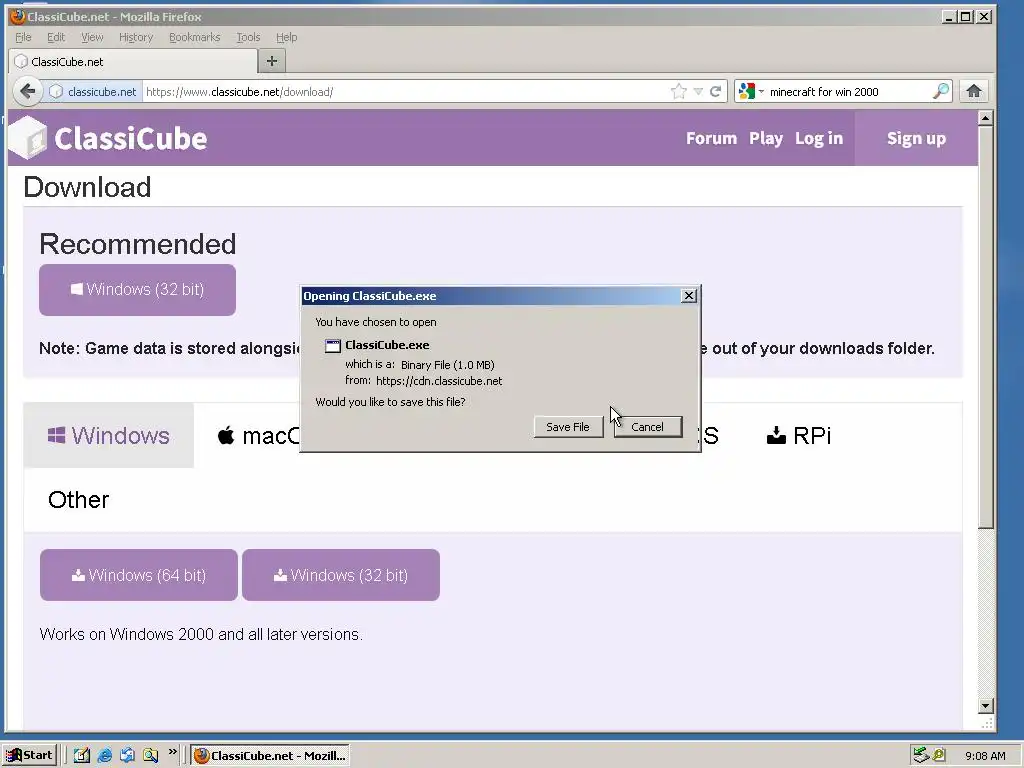
Task: Open a new tab with plus button
Action: [272, 61]
